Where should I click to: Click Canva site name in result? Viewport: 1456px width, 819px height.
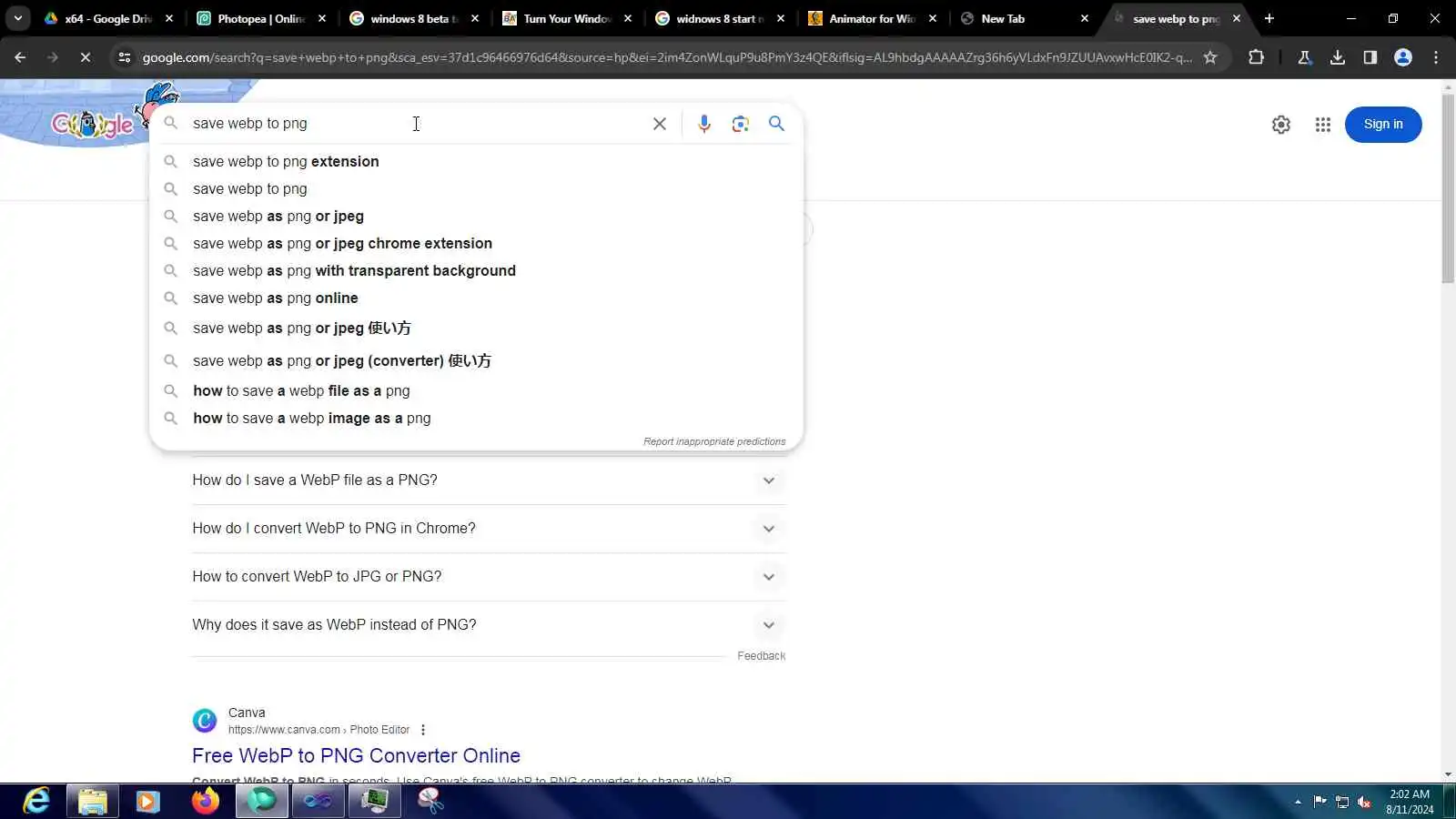coord(247,713)
